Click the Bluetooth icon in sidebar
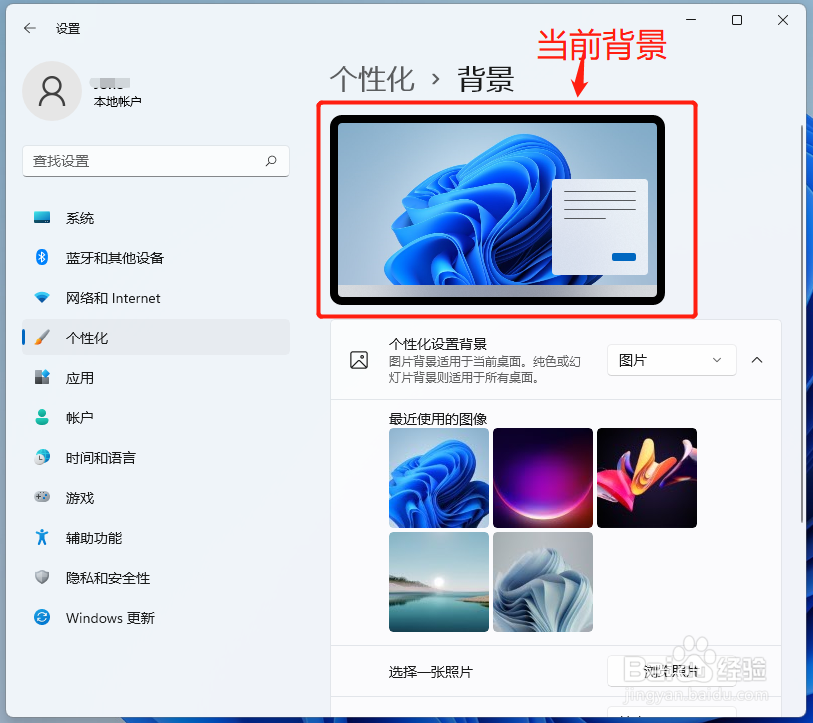The width and height of the screenshot is (813, 723). pos(42,257)
